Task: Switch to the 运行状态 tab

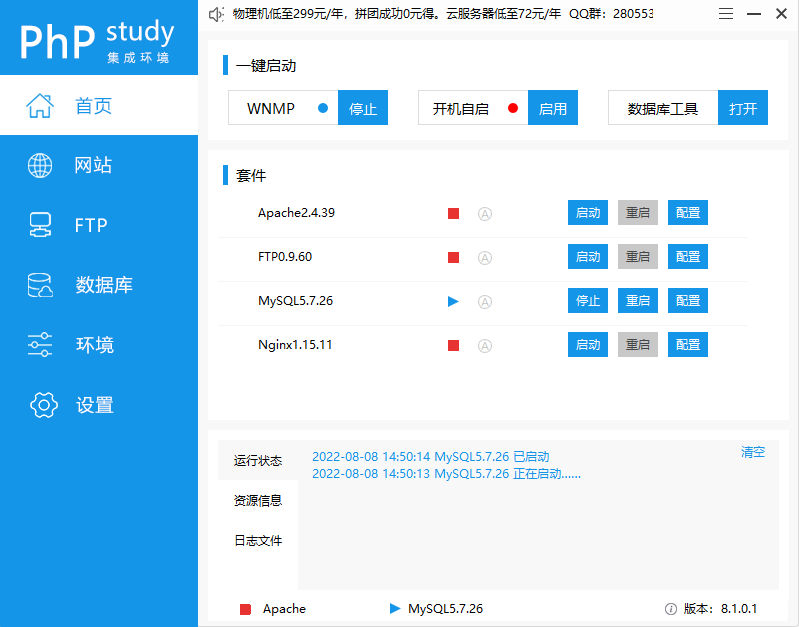Action: [258, 460]
